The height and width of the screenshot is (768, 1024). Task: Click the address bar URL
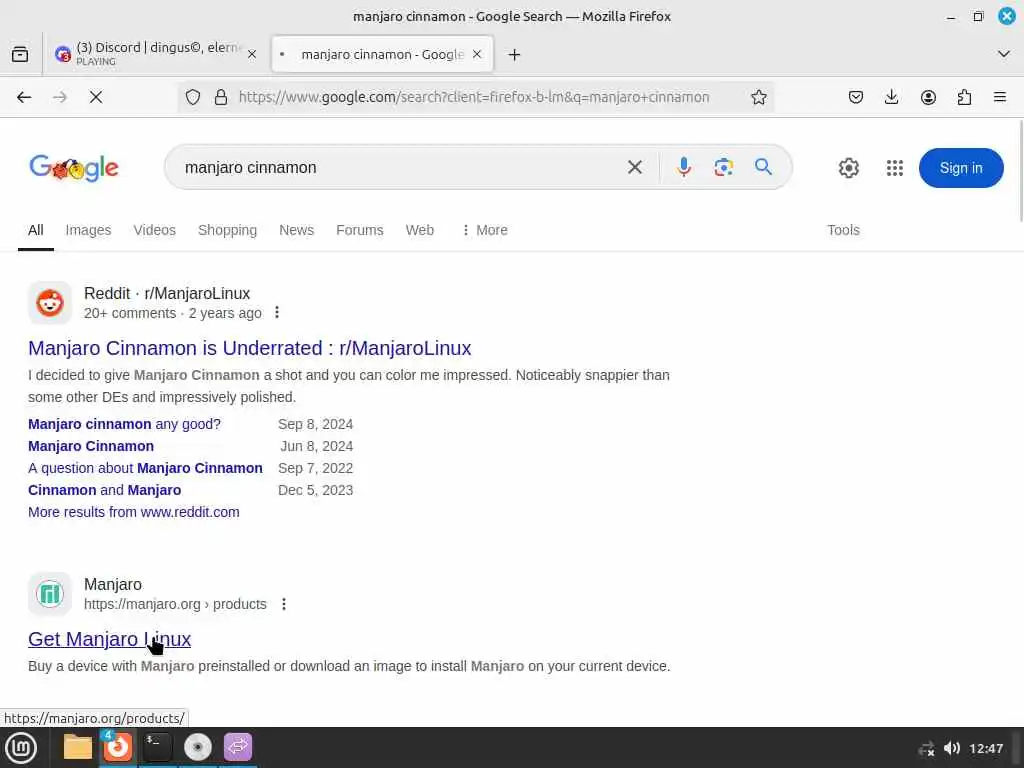tap(473, 97)
